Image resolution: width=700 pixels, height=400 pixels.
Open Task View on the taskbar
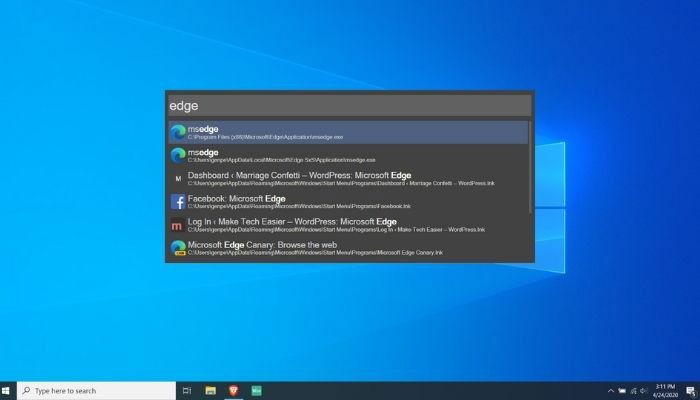pos(187,391)
